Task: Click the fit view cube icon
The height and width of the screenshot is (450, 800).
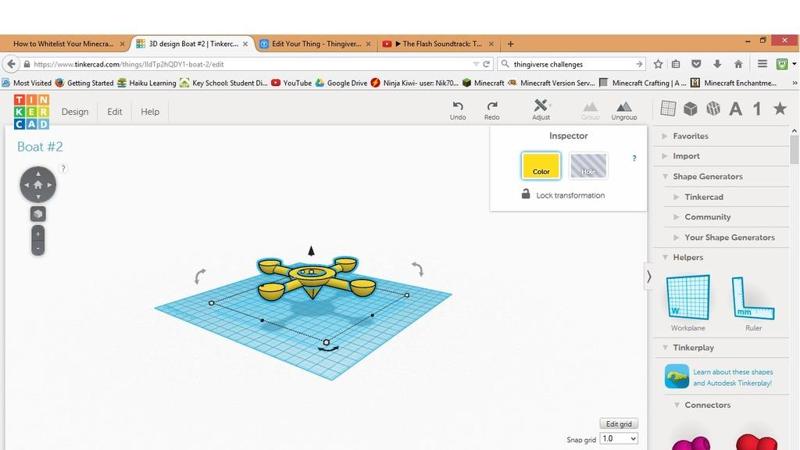Action: point(38,214)
